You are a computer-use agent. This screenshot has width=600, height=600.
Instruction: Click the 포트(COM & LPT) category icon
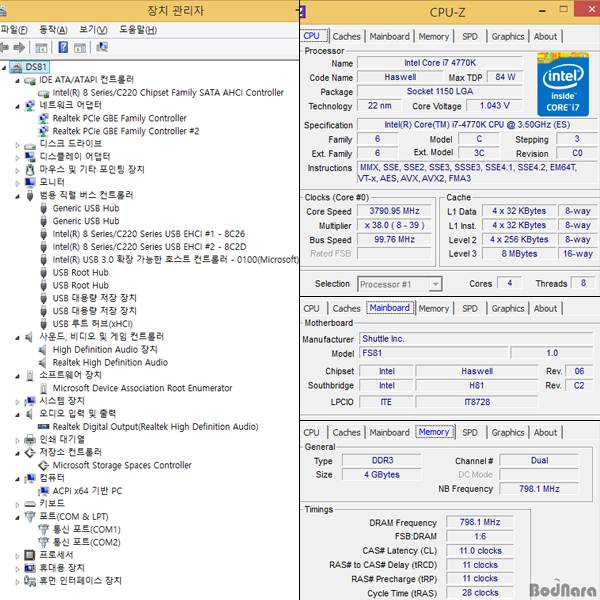(30, 517)
